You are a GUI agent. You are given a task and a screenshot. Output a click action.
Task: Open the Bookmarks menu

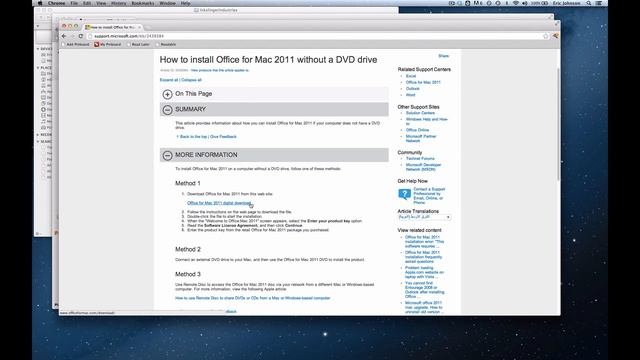click(143, 3)
